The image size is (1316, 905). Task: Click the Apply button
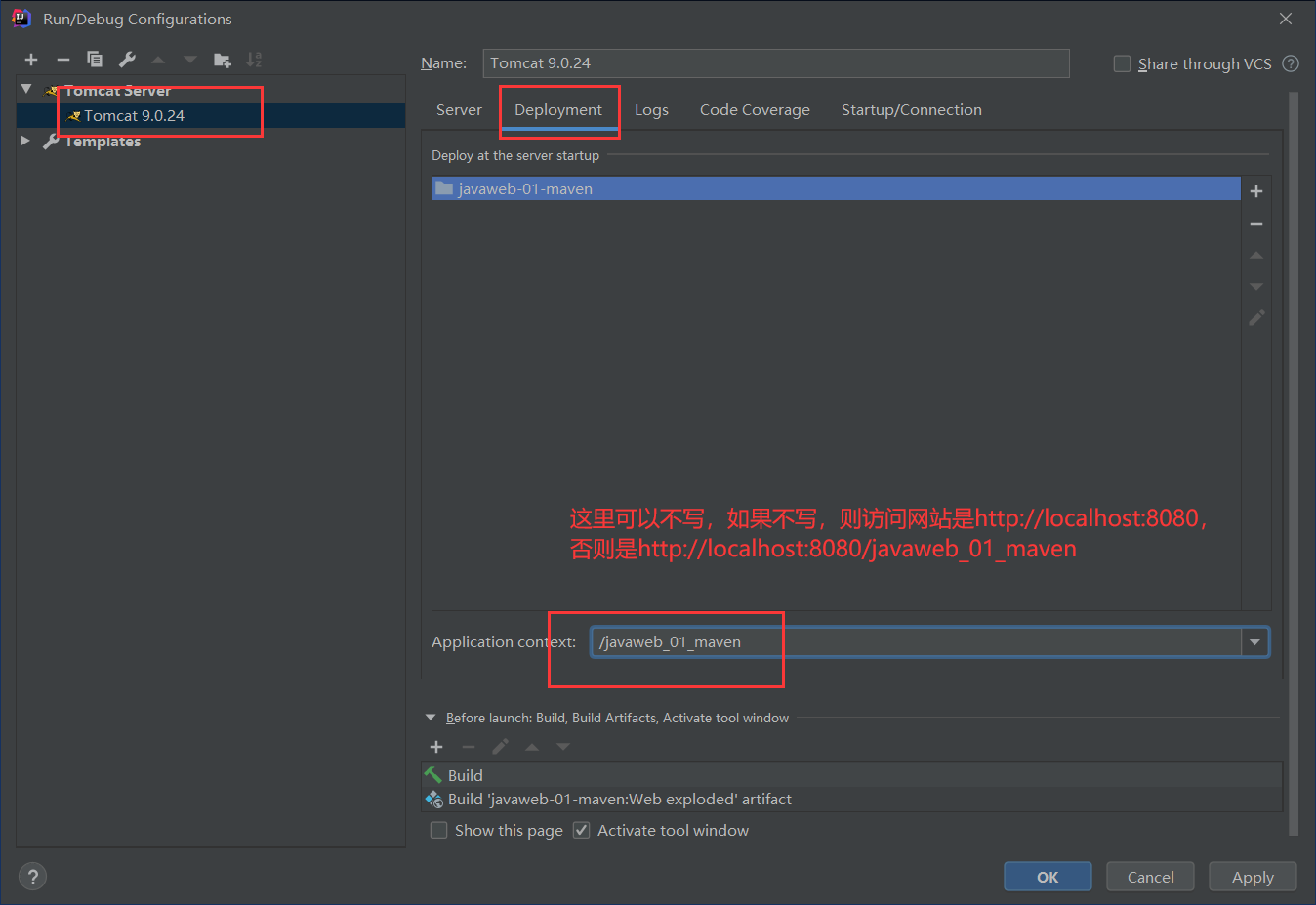coord(1253,877)
